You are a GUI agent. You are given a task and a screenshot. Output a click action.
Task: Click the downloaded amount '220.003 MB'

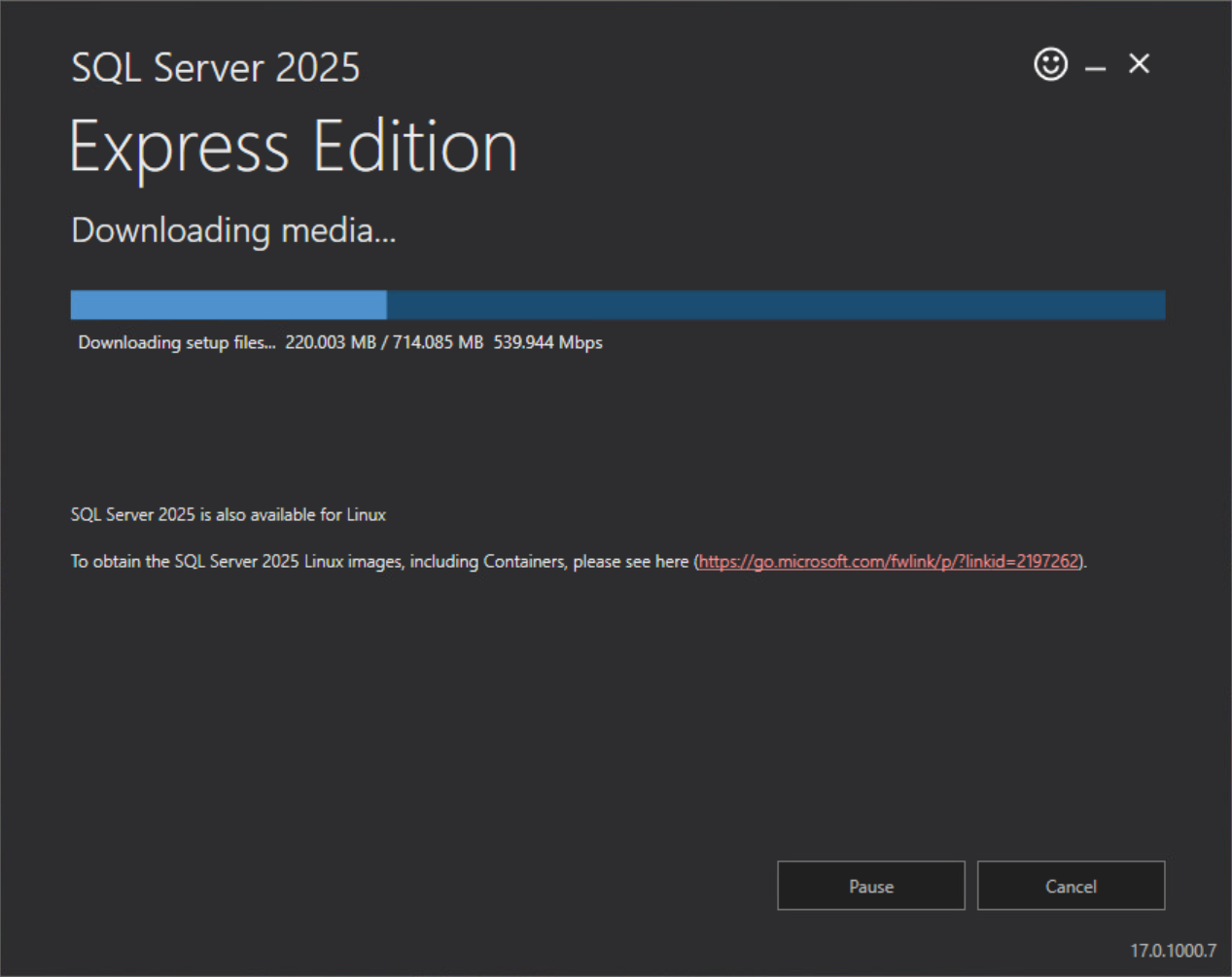pos(331,342)
